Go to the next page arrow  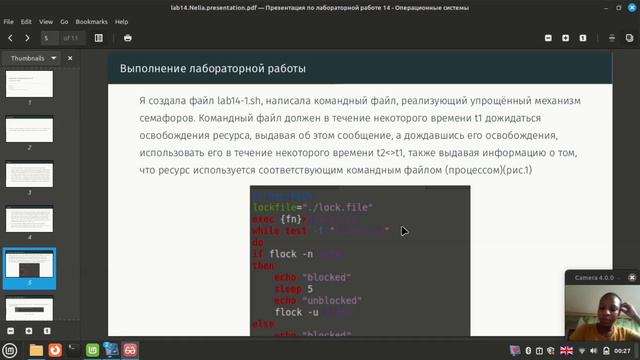[x=27, y=38]
